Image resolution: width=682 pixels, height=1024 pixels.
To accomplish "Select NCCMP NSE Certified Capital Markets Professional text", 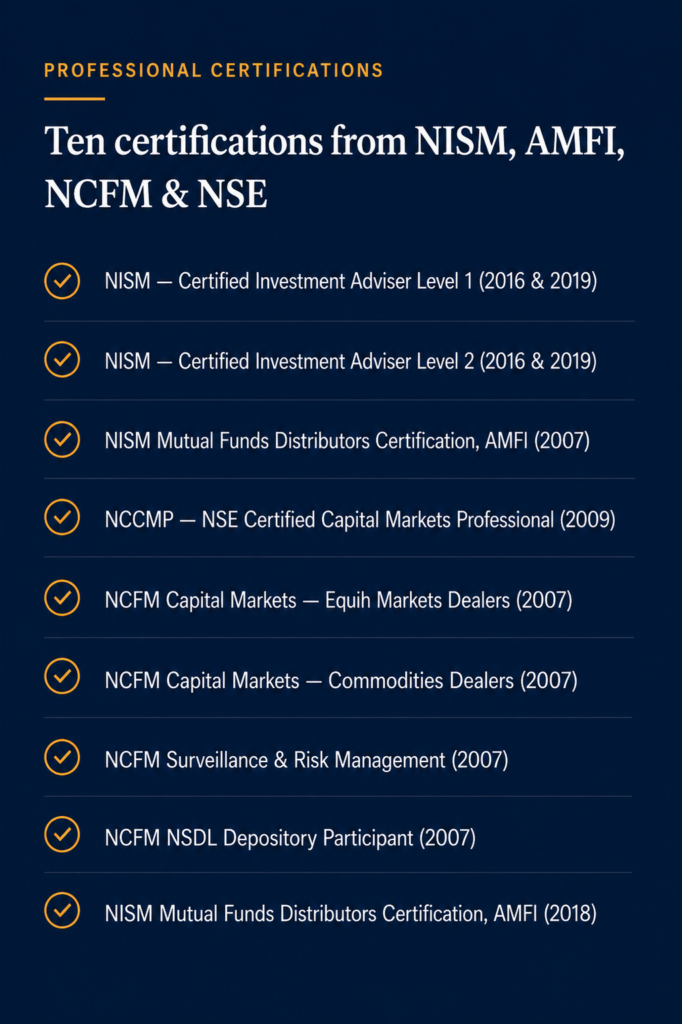I will pyautogui.click(x=360, y=520).
